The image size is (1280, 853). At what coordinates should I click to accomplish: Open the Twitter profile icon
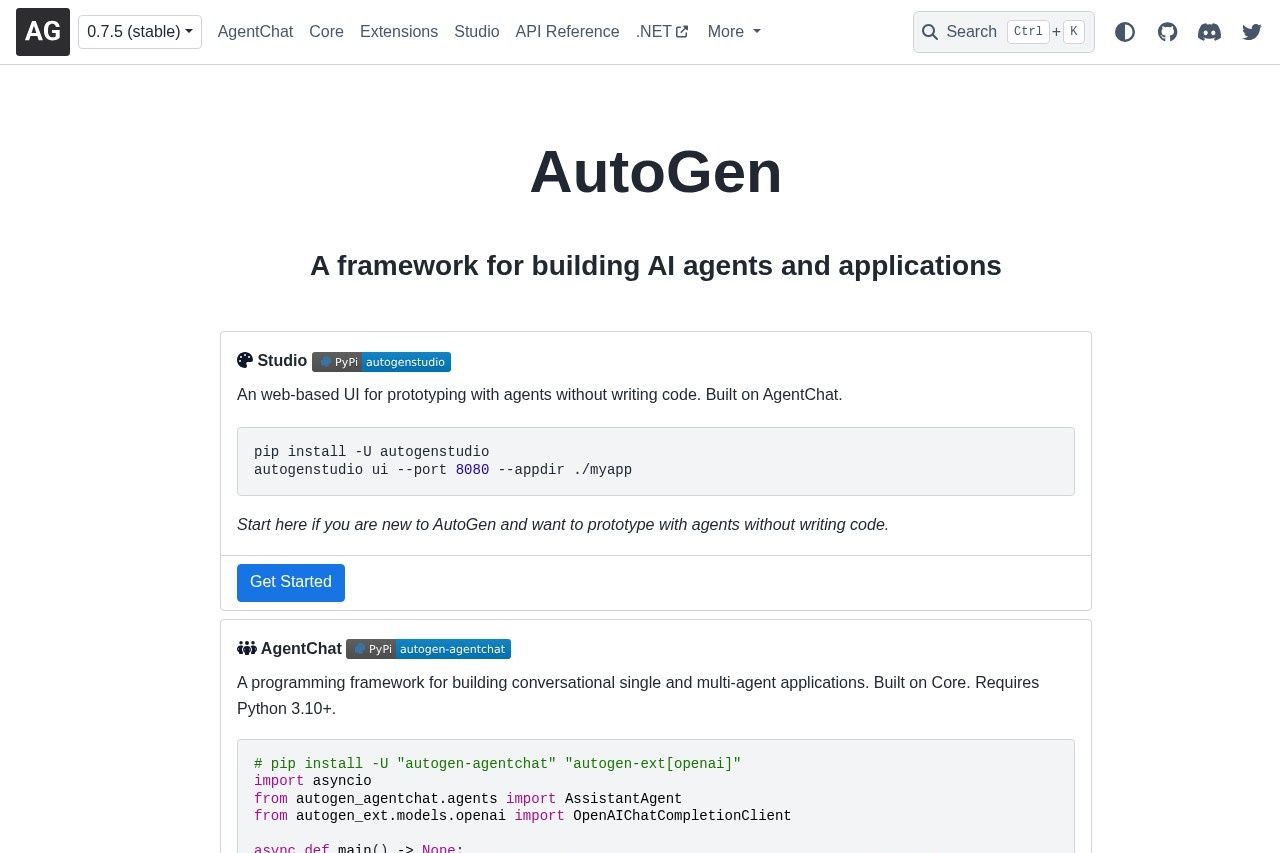coord(1252,32)
